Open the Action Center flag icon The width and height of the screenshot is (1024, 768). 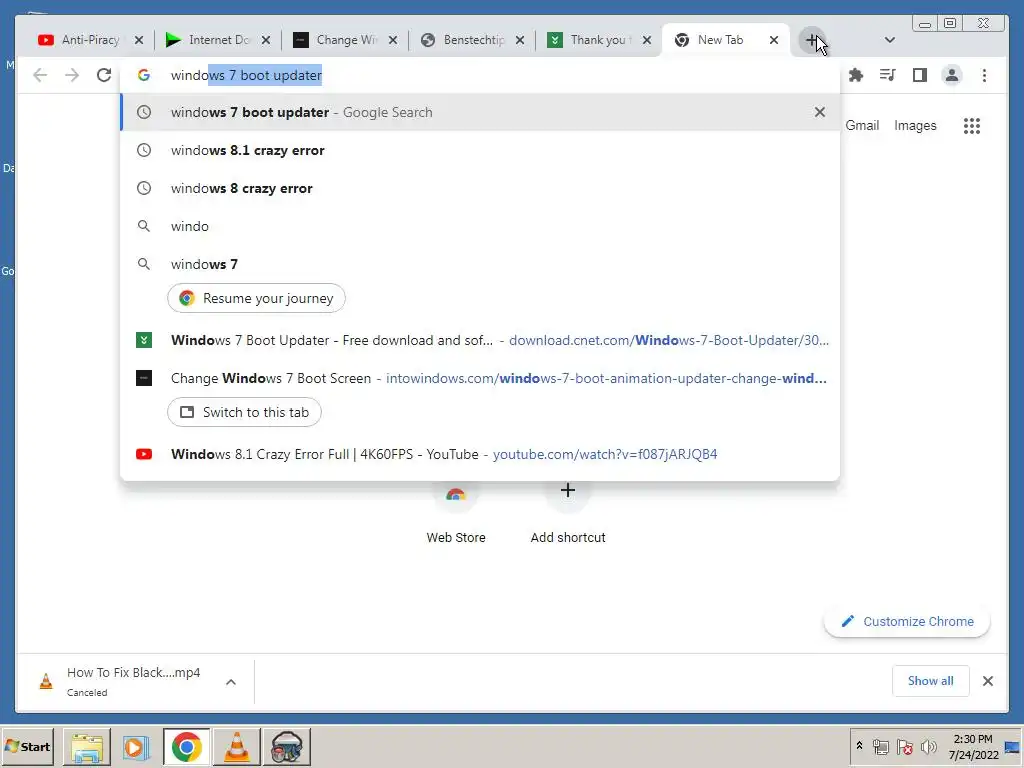[x=904, y=746]
